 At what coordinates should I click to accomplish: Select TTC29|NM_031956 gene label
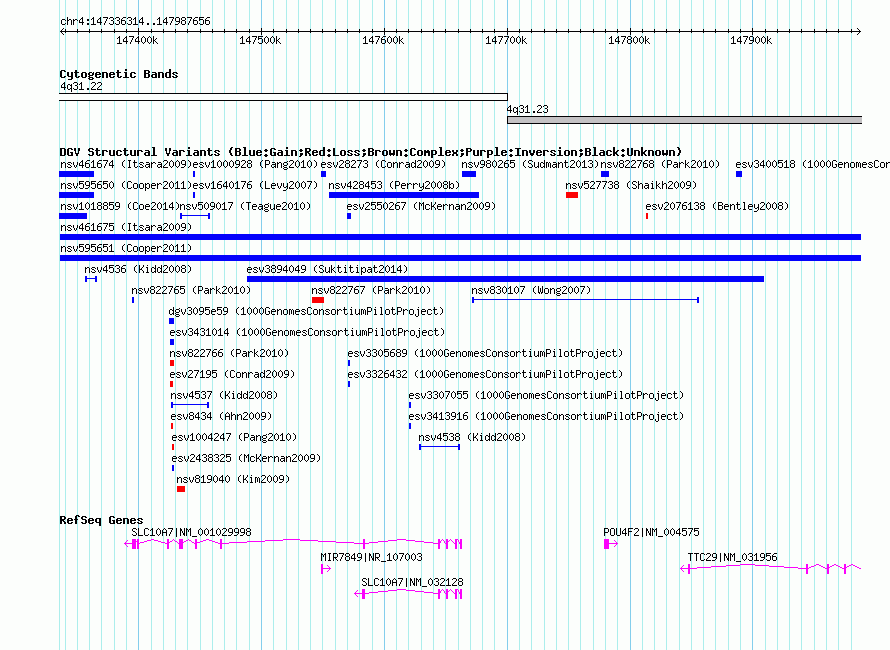(732, 557)
